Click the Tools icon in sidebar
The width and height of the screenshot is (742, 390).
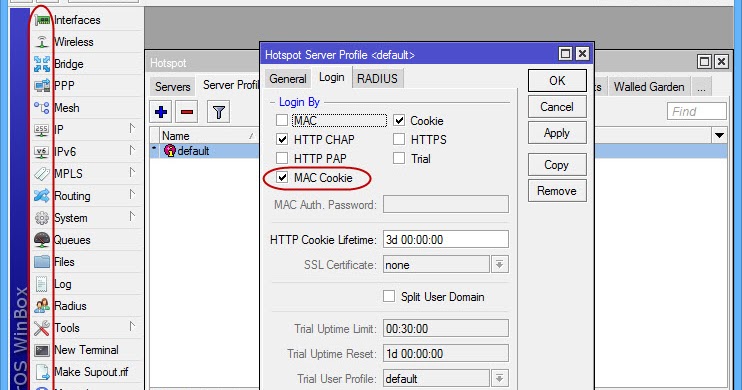(x=42, y=328)
